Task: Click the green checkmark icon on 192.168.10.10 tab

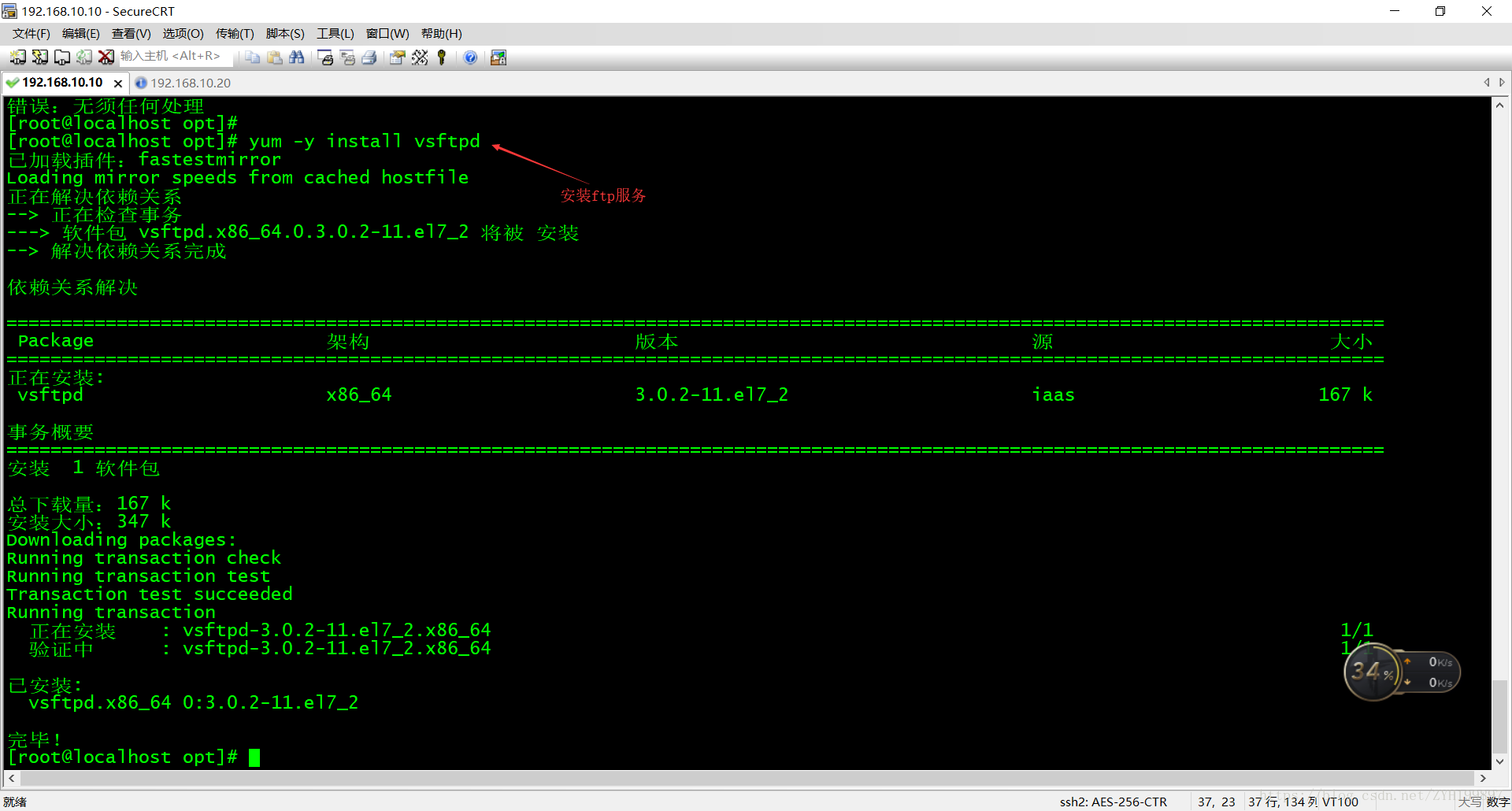Action: 12,83
